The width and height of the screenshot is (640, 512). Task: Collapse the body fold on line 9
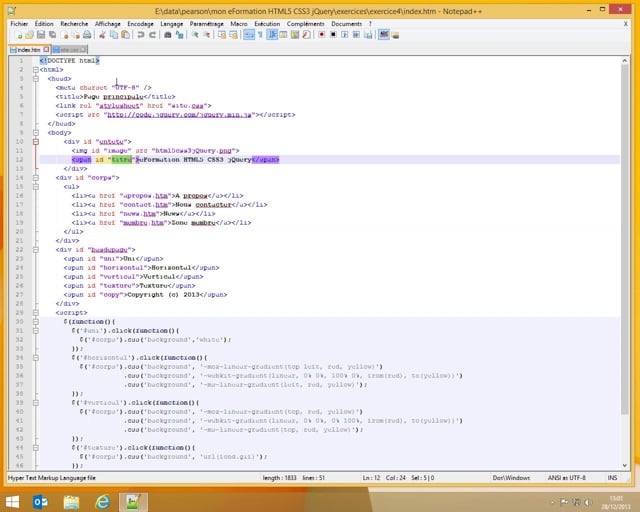pos(36,133)
